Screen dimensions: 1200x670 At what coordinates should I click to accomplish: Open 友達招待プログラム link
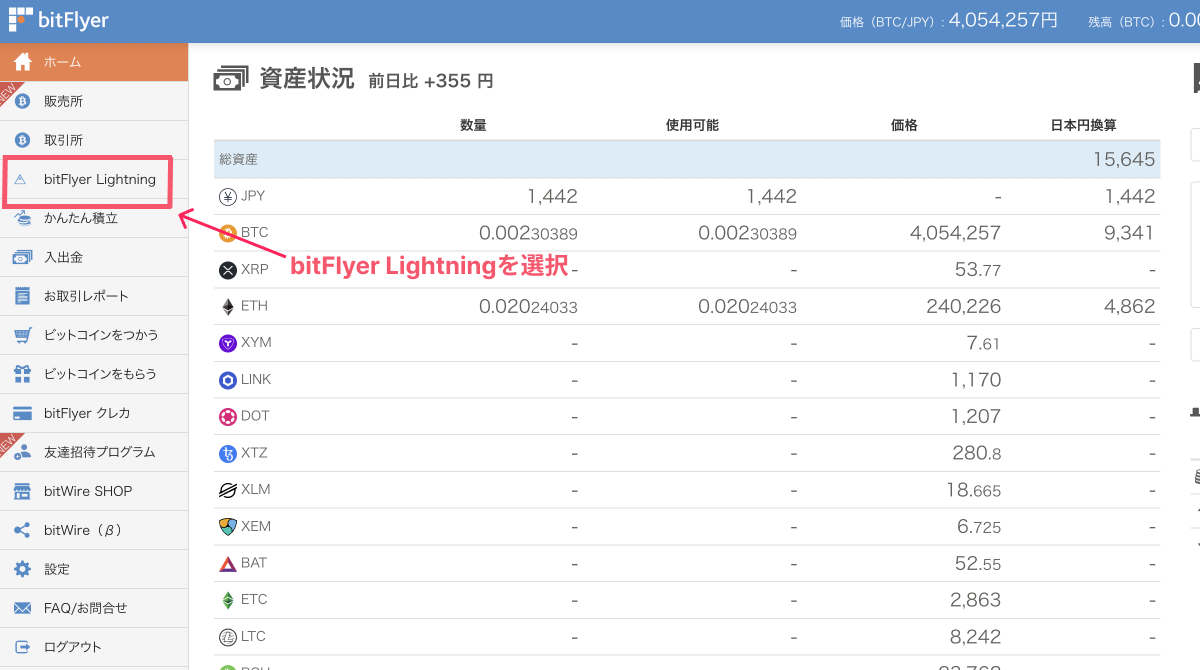[x=94, y=452]
